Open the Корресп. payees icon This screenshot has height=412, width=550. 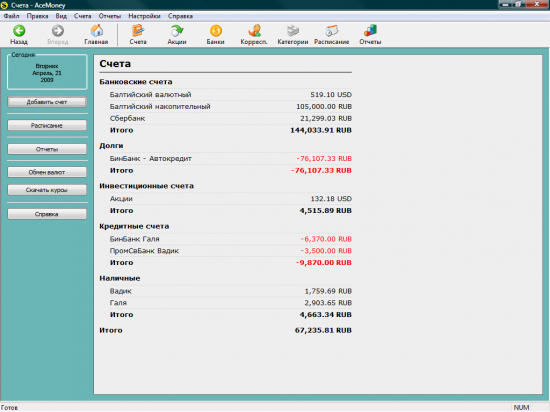click(x=254, y=31)
